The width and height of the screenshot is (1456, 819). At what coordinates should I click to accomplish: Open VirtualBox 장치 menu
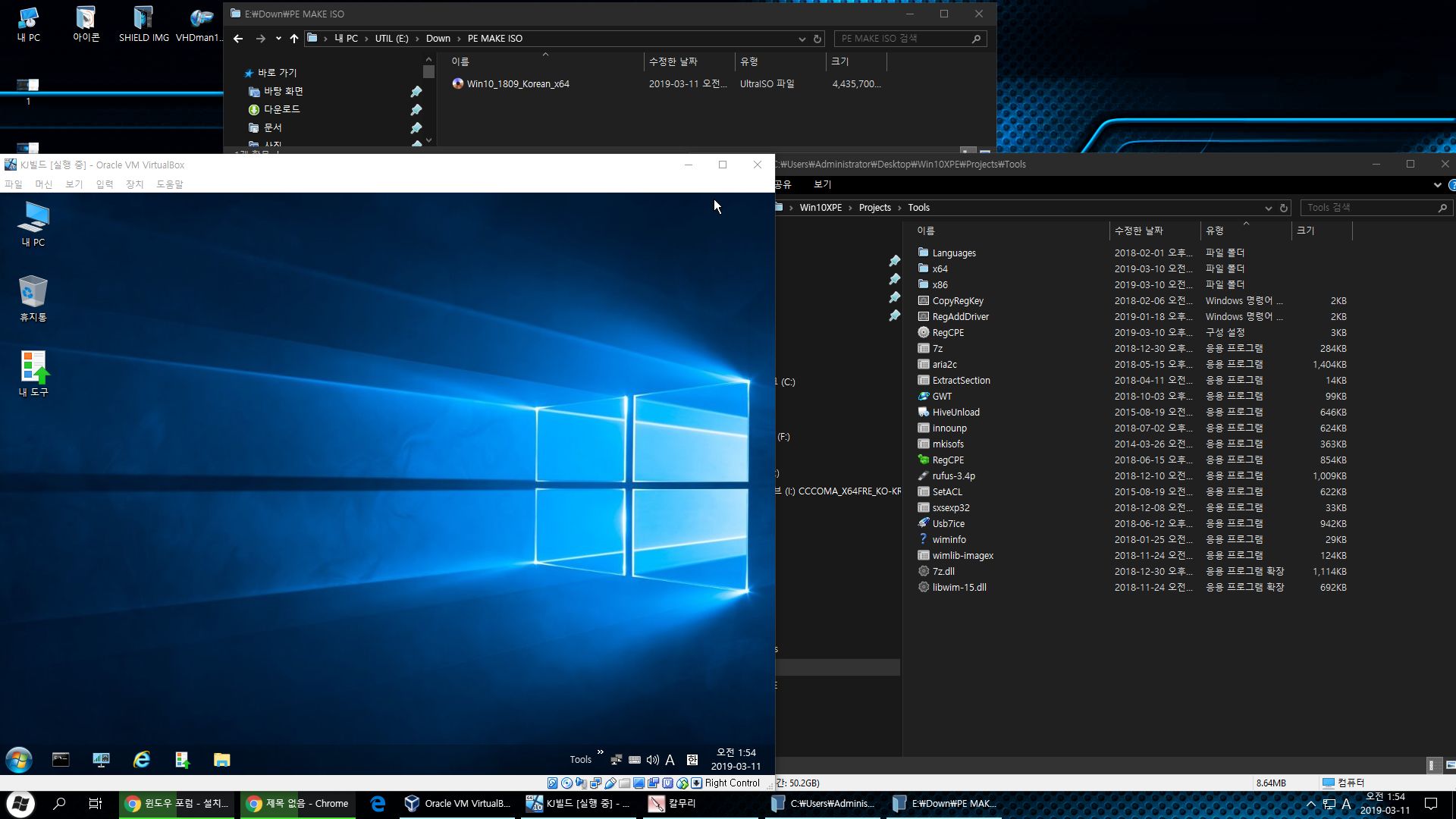click(x=135, y=184)
